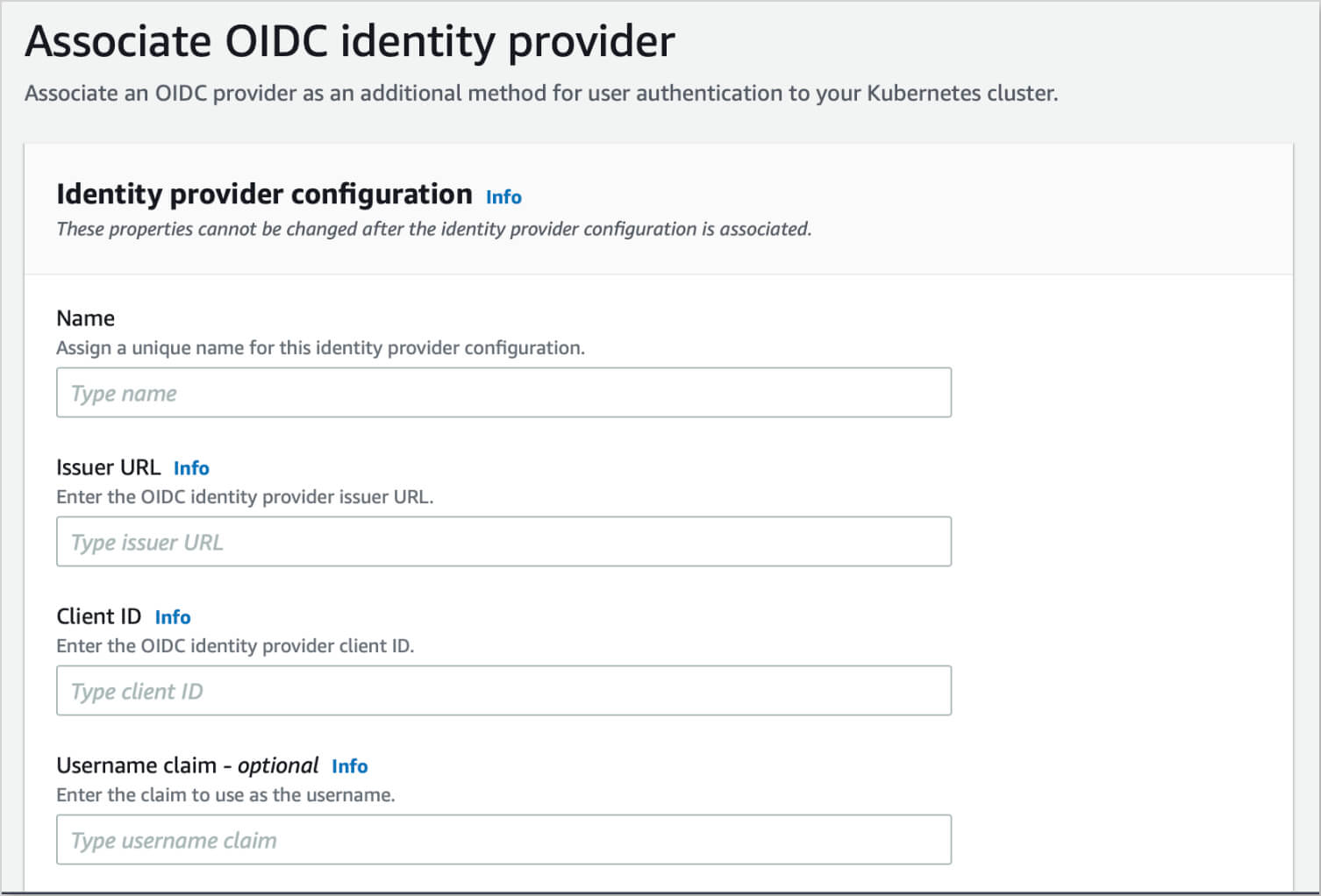Open the Identity provider configuration Info link
Screen dimensions: 1321x896
(503, 196)
